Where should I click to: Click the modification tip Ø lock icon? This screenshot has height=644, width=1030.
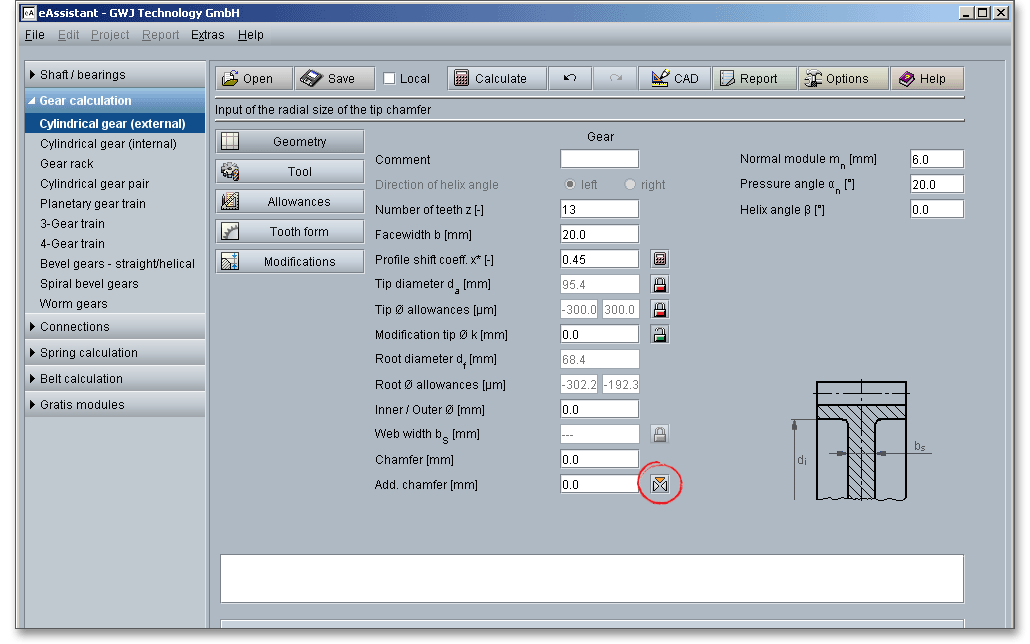[660, 334]
